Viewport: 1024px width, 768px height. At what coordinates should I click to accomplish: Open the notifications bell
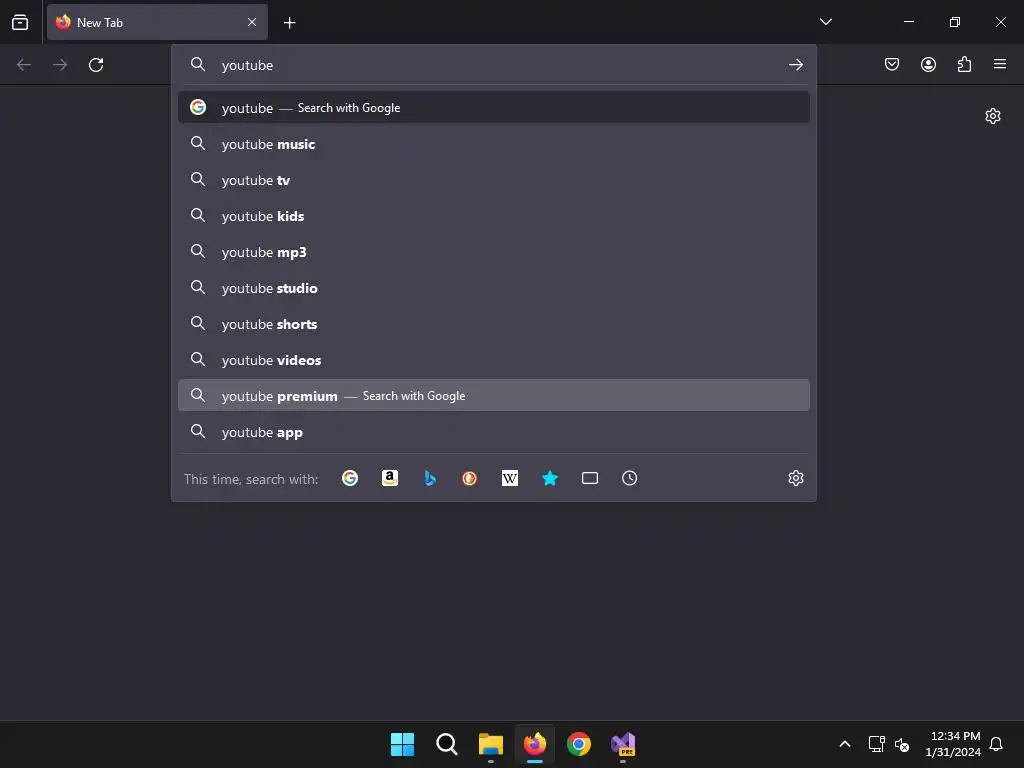coord(997,744)
